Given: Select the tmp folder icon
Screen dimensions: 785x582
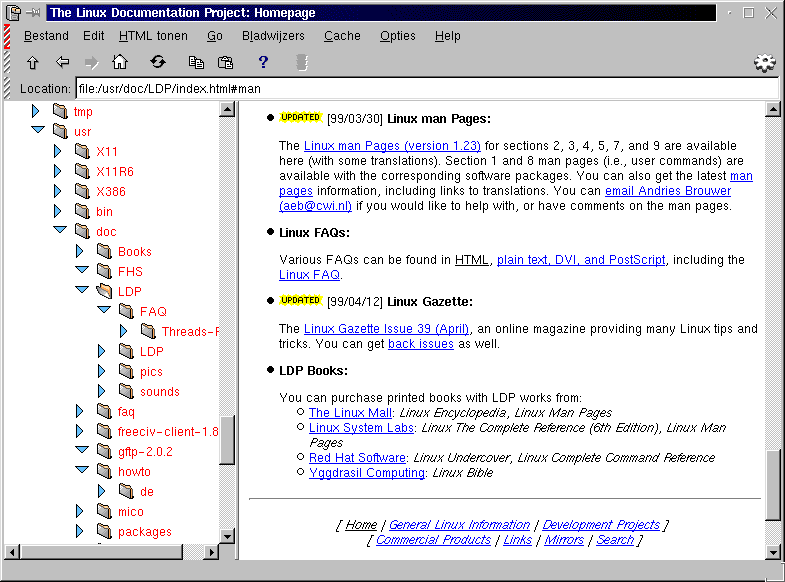Looking at the screenshot, I should 61,111.
